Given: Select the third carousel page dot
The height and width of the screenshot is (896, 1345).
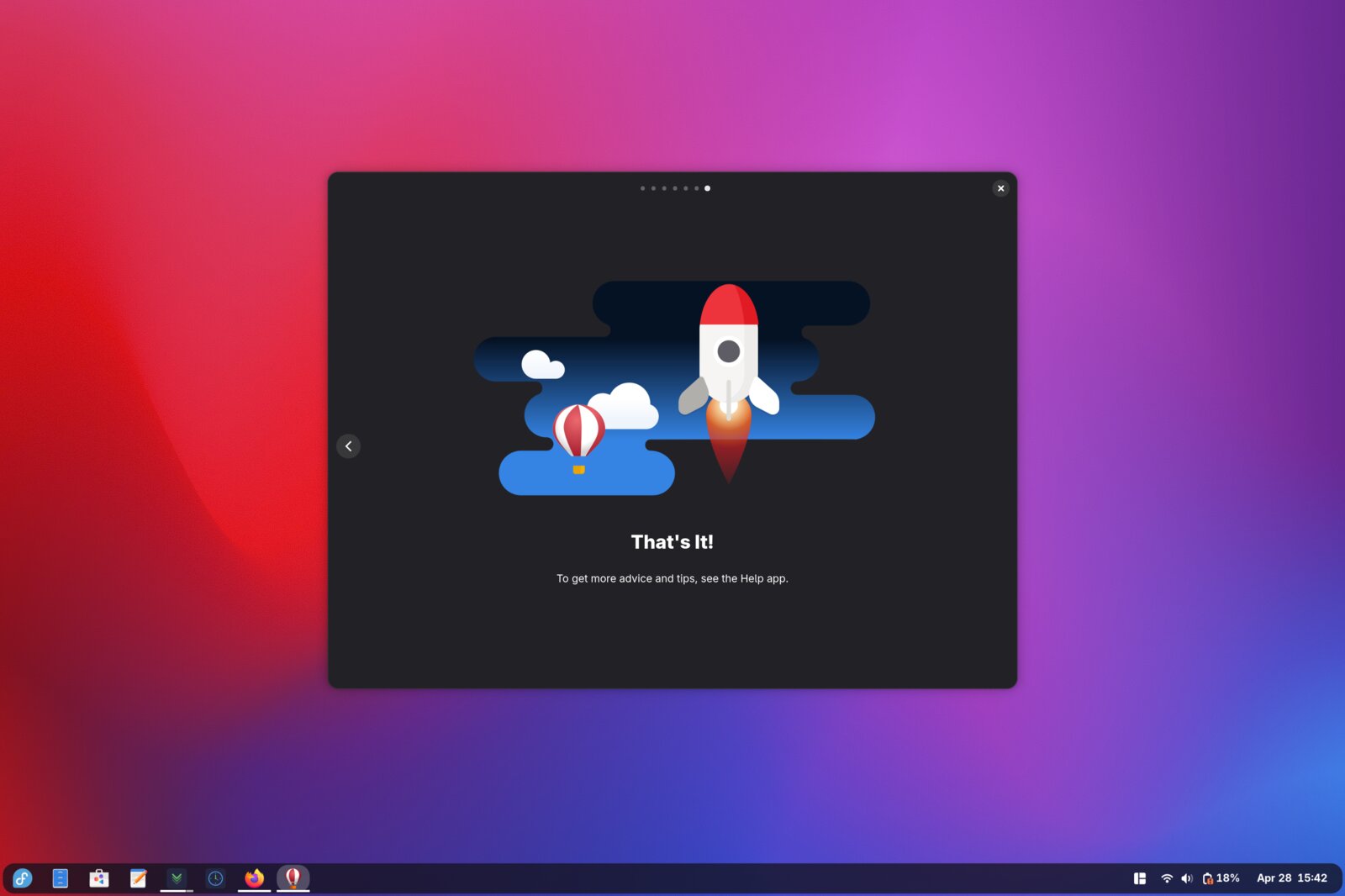Looking at the screenshot, I should click(665, 188).
